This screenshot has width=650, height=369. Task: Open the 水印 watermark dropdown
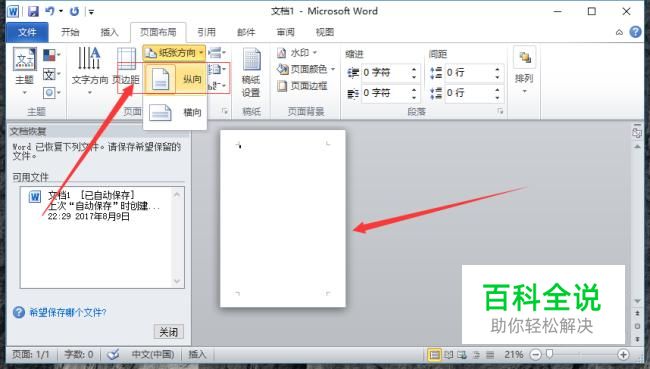pyautogui.click(x=297, y=53)
